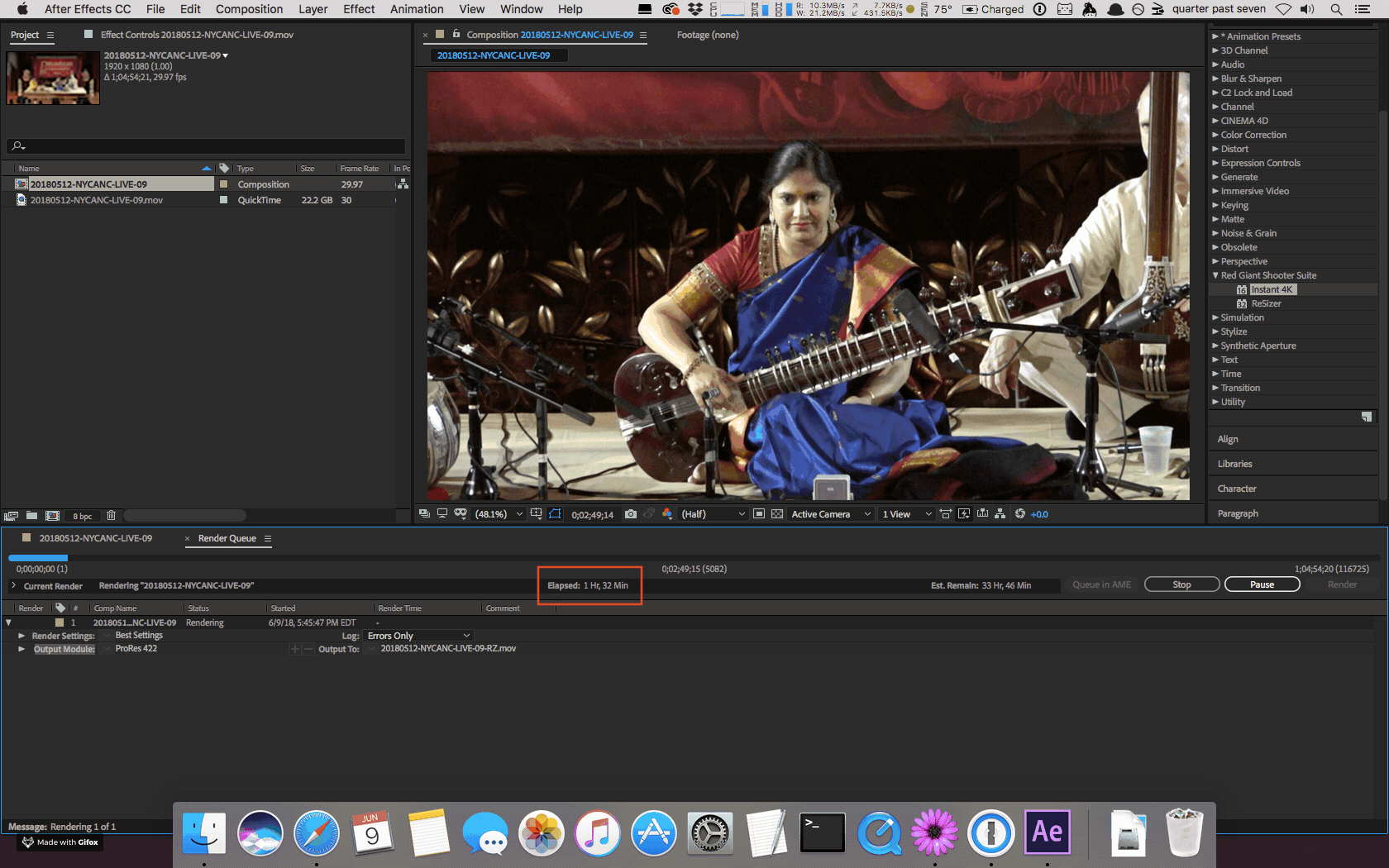Open the Resolution (Half) dropdown

[713, 514]
